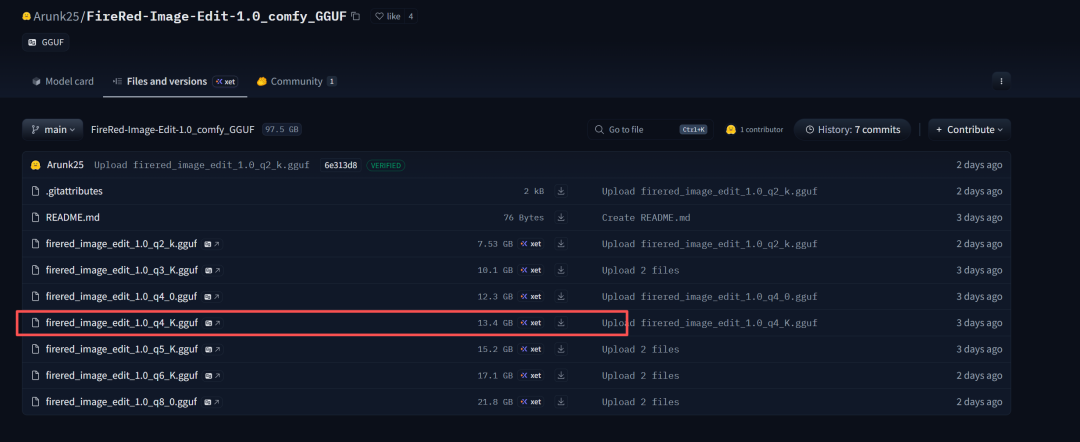
Task: Download the q3_K gguf file
Action: click(x=561, y=270)
